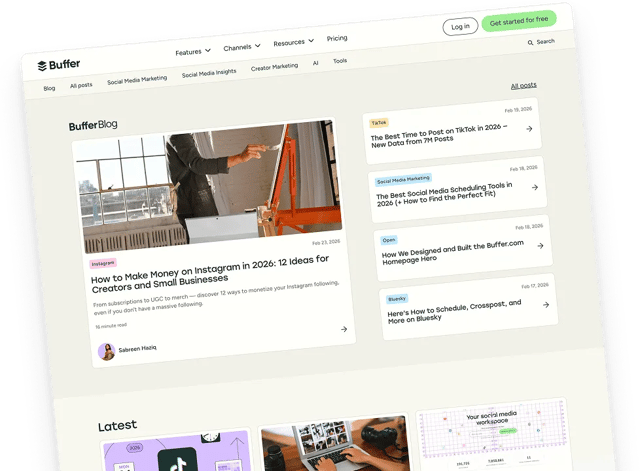Click the Log in button
This screenshot has width=640, height=471.
(x=460, y=26)
